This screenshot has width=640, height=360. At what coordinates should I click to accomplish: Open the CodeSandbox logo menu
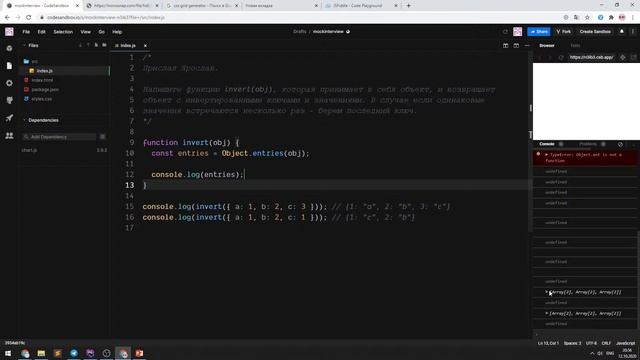click(9, 31)
